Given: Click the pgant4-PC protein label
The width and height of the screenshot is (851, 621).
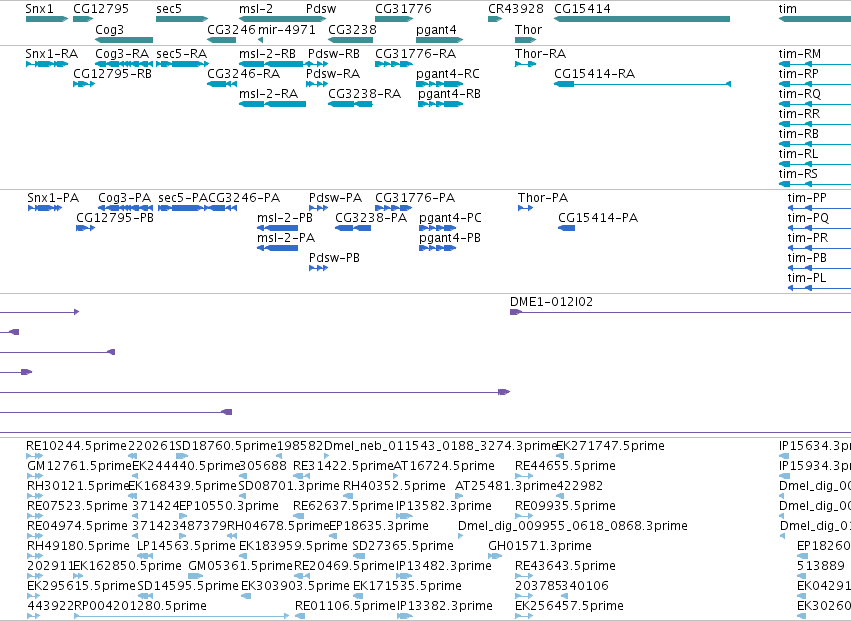Looking at the screenshot, I should pyautogui.click(x=450, y=218).
